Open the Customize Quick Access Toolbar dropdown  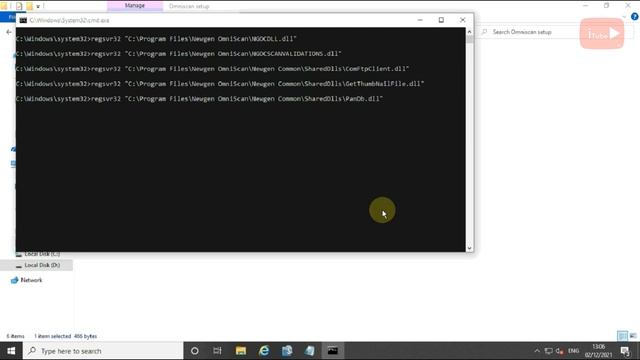(x=38, y=6)
